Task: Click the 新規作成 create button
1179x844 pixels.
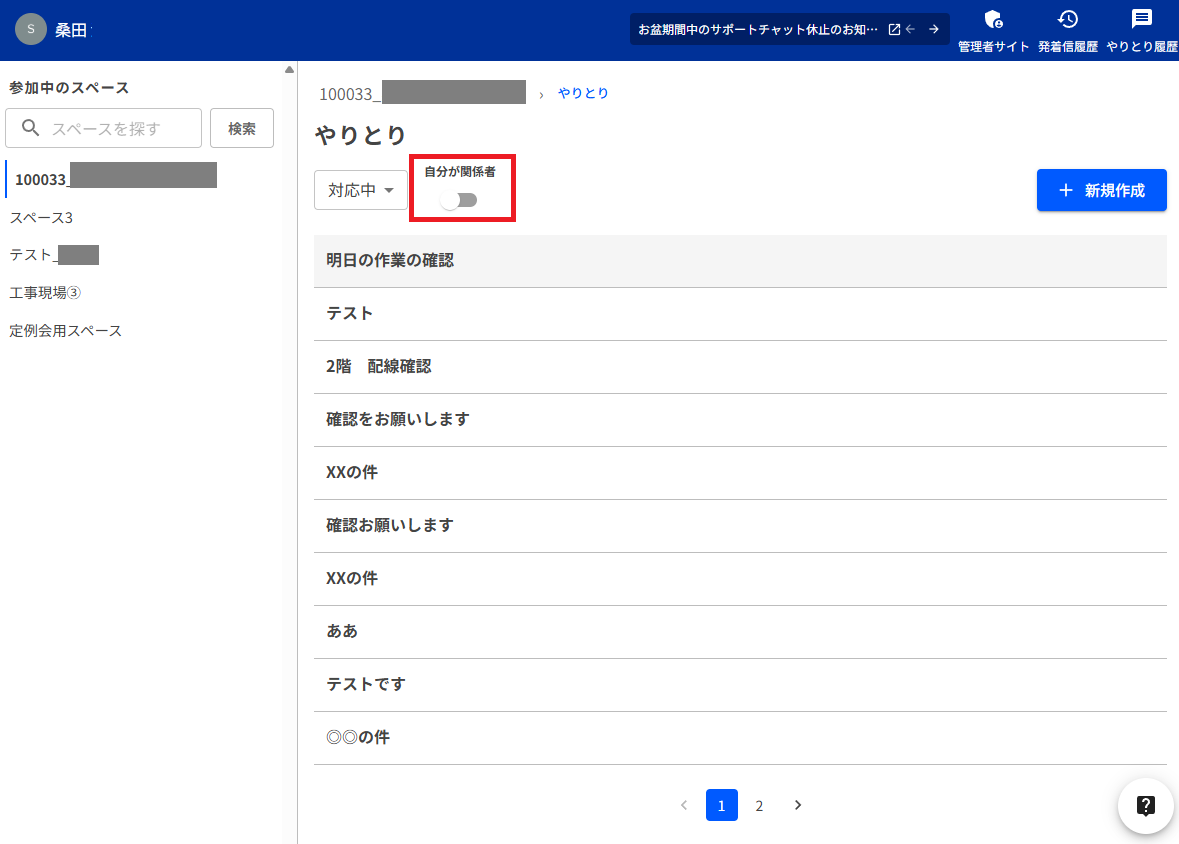Action: [1101, 190]
